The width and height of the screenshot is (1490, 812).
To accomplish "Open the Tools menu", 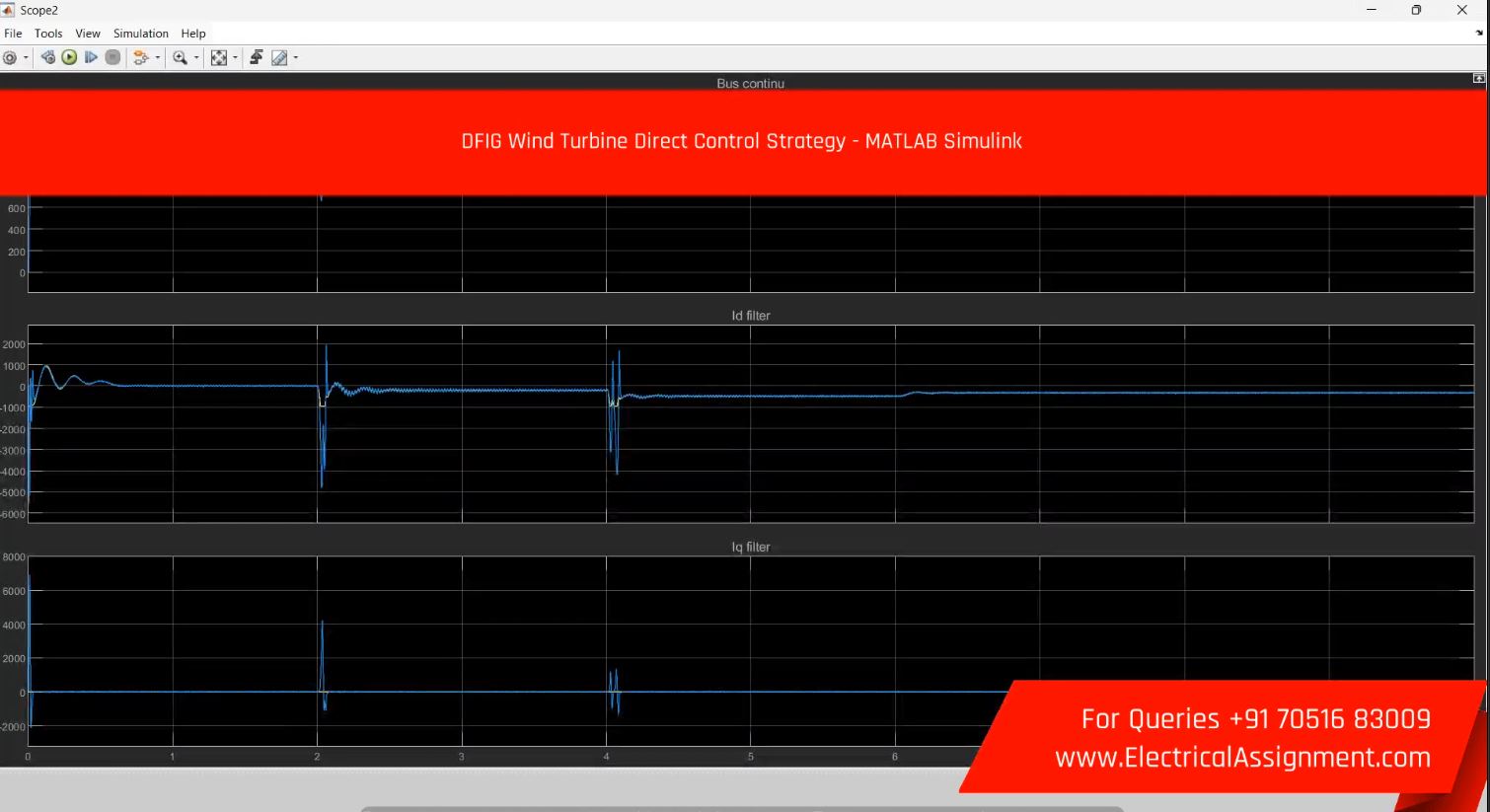I will click(48, 34).
